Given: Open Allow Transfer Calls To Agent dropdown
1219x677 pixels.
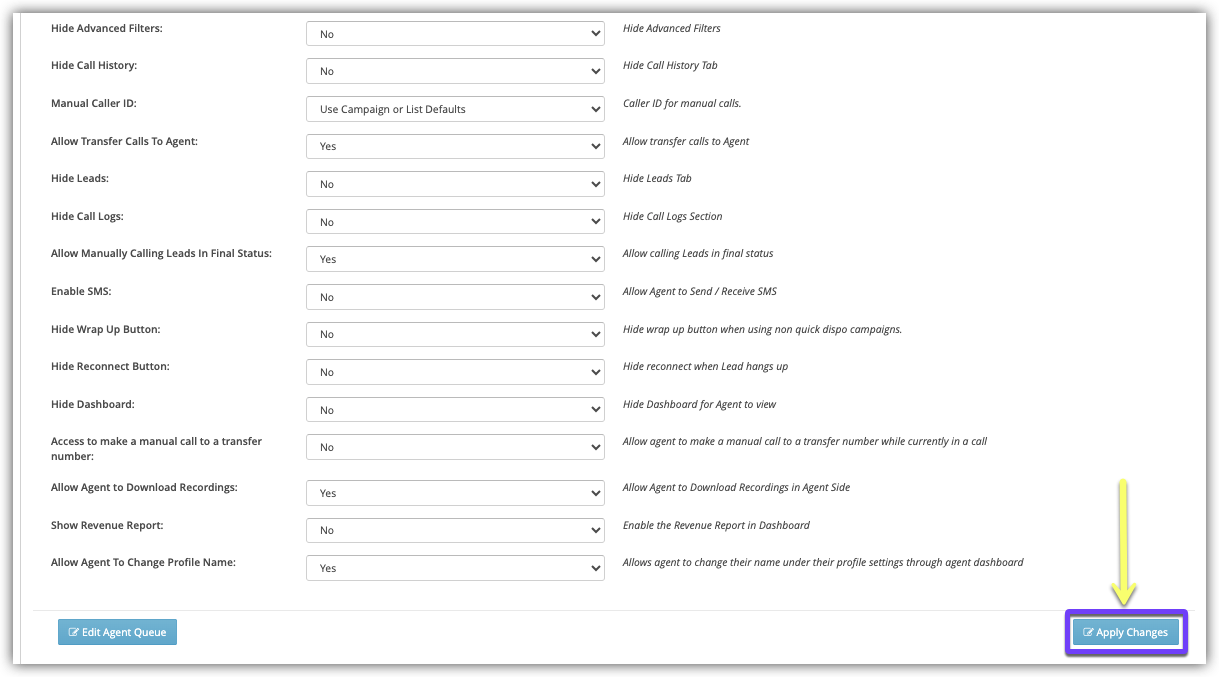Looking at the screenshot, I should [x=455, y=146].
